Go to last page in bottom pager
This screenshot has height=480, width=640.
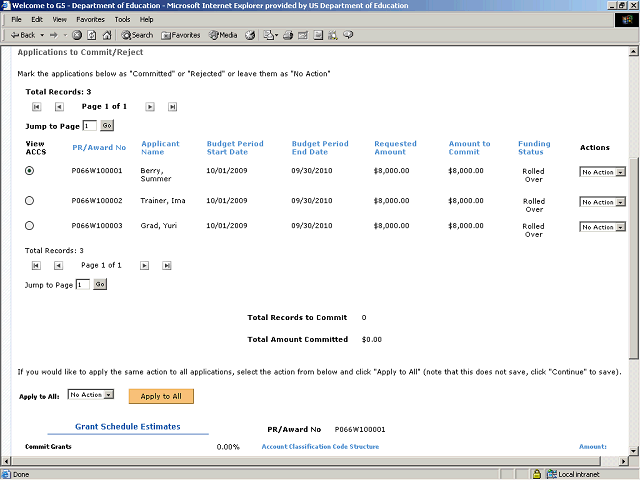point(167,266)
